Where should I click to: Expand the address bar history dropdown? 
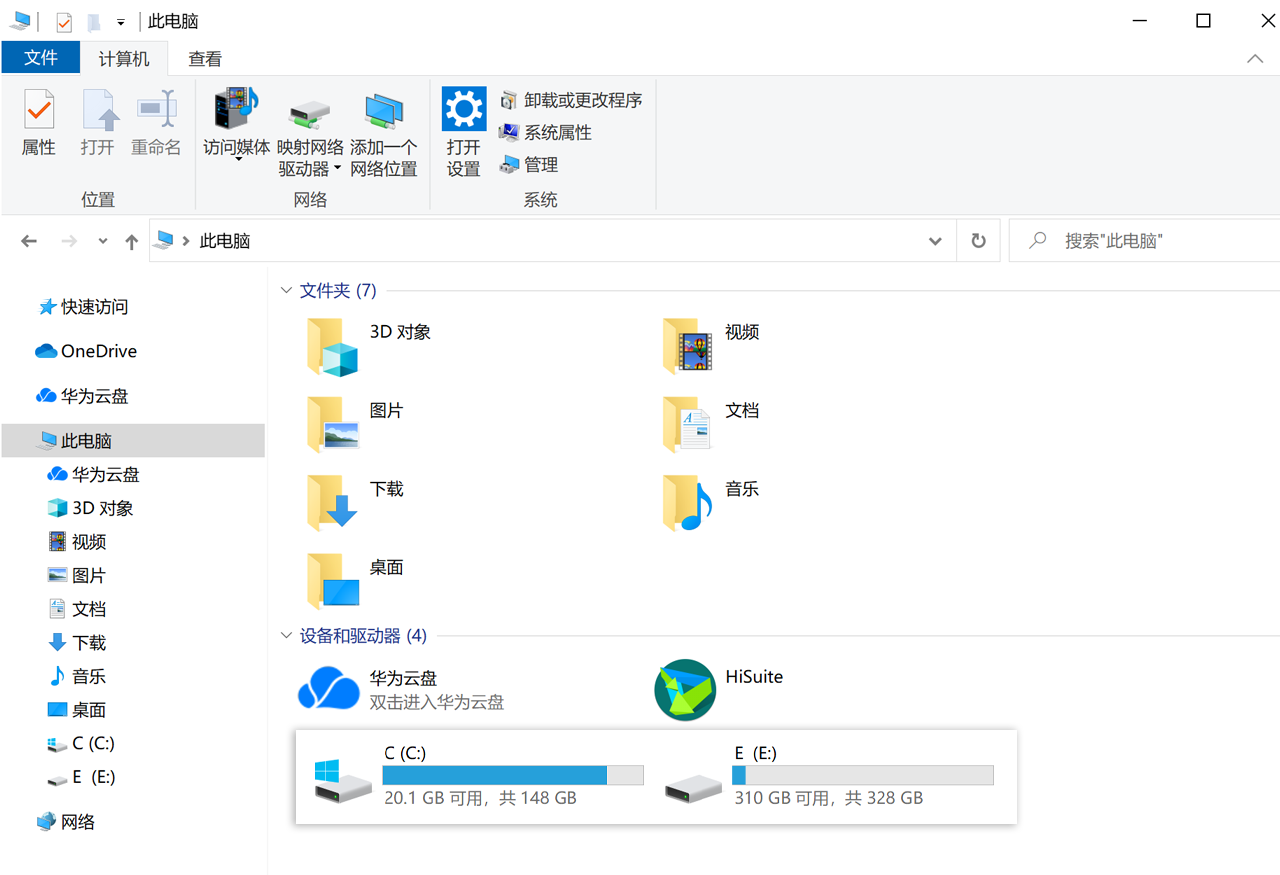coord(935,241)
